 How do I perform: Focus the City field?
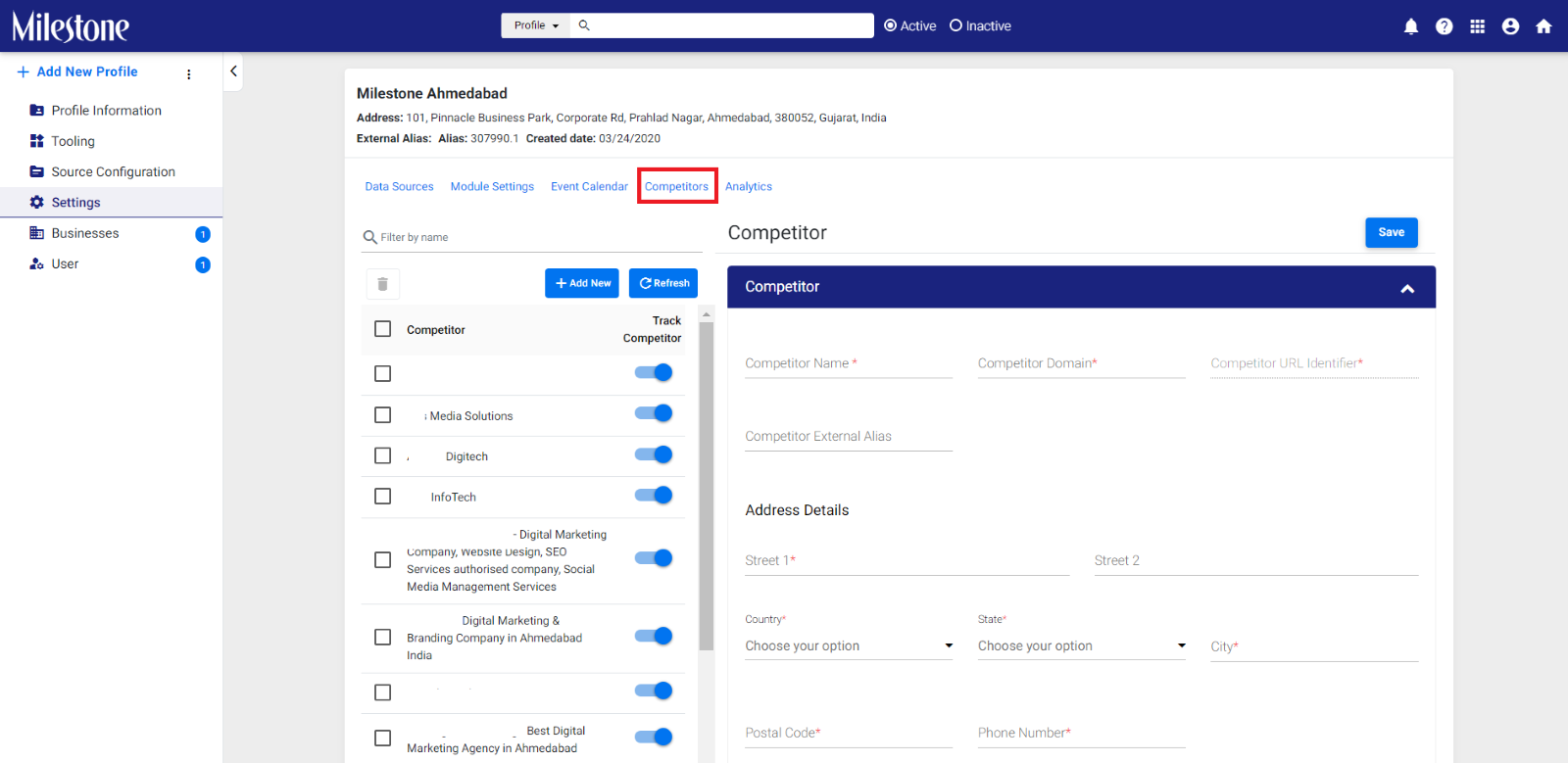tap(1314, 646)
